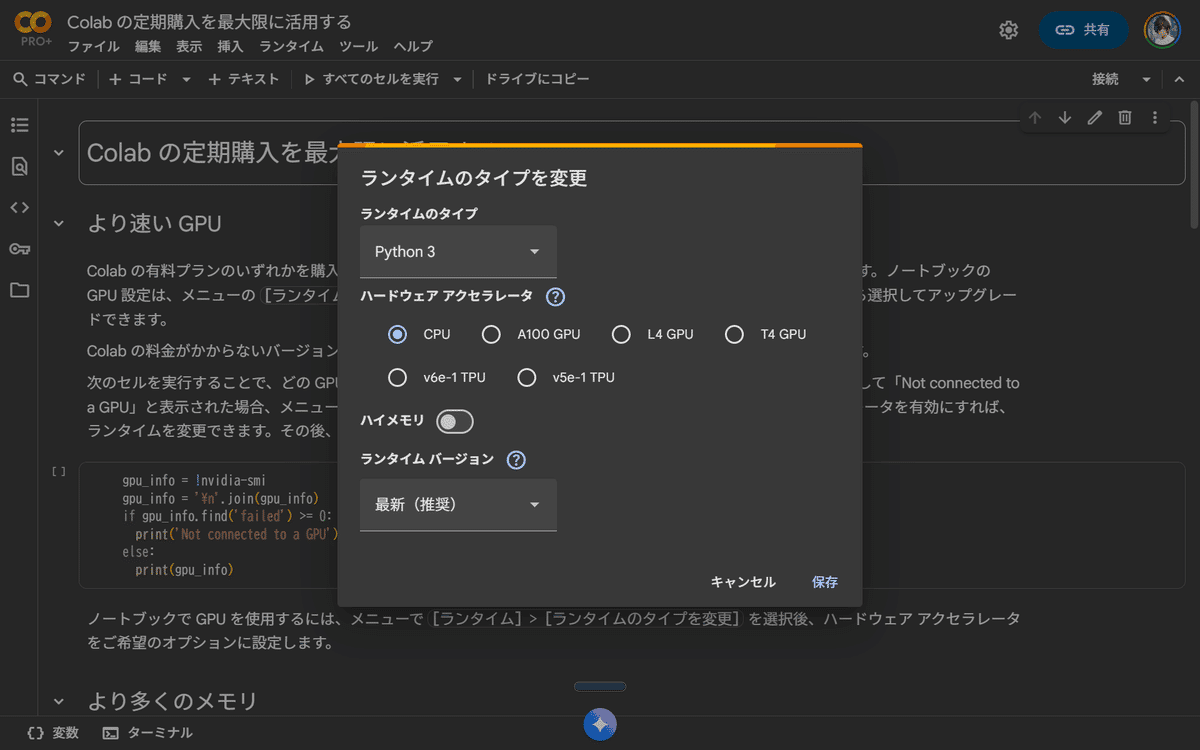Open コマンド search palette
1200x750 pixels.
point(50,79)
